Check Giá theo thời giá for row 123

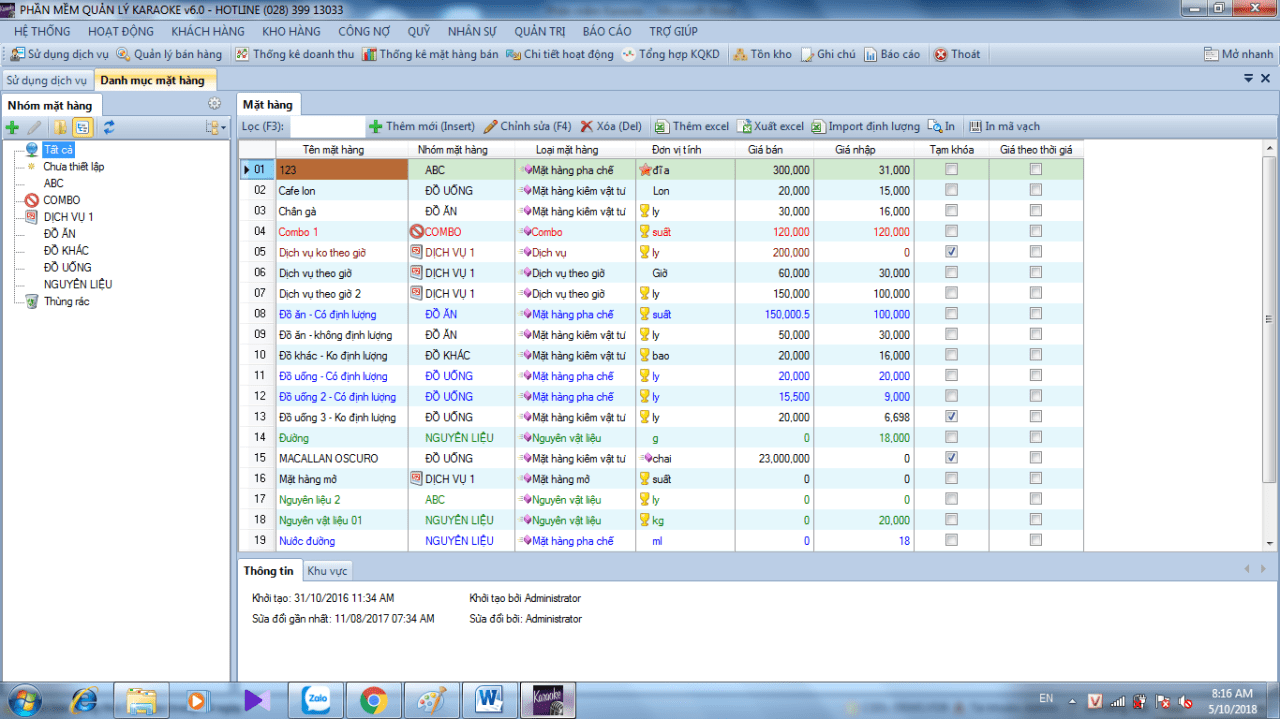coord(1036,170)
